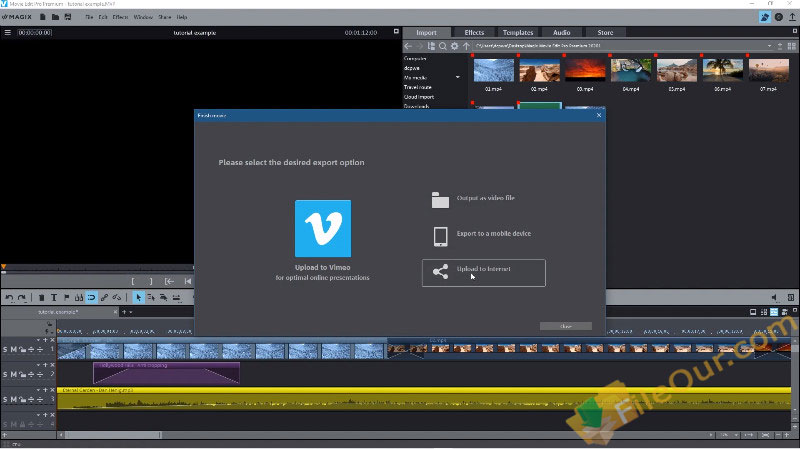This screenshot has width=800, height=449.
Task: Create a new project with page icon
Action: coord(43,17)
